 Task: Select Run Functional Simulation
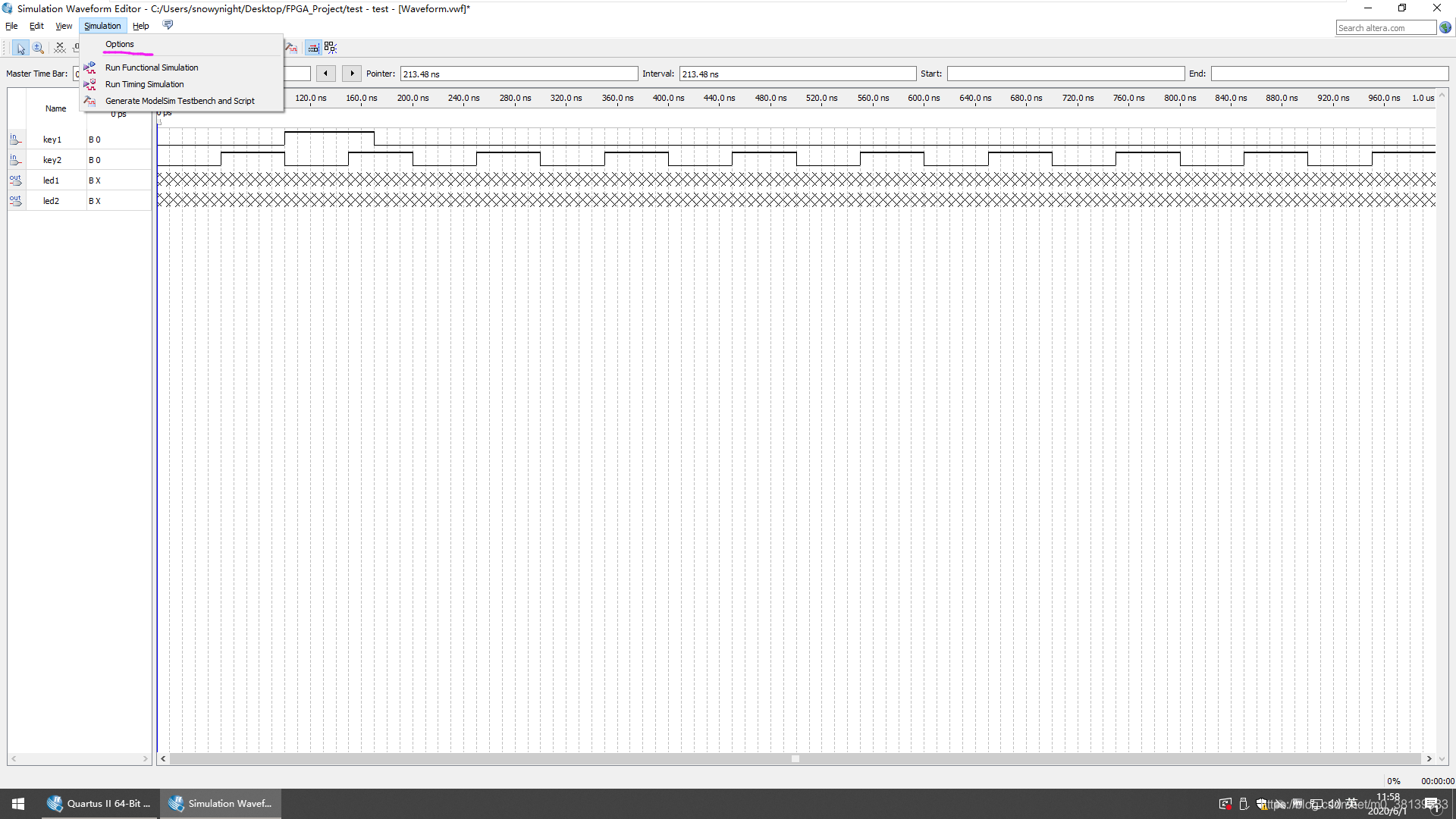tap(152, 67)
